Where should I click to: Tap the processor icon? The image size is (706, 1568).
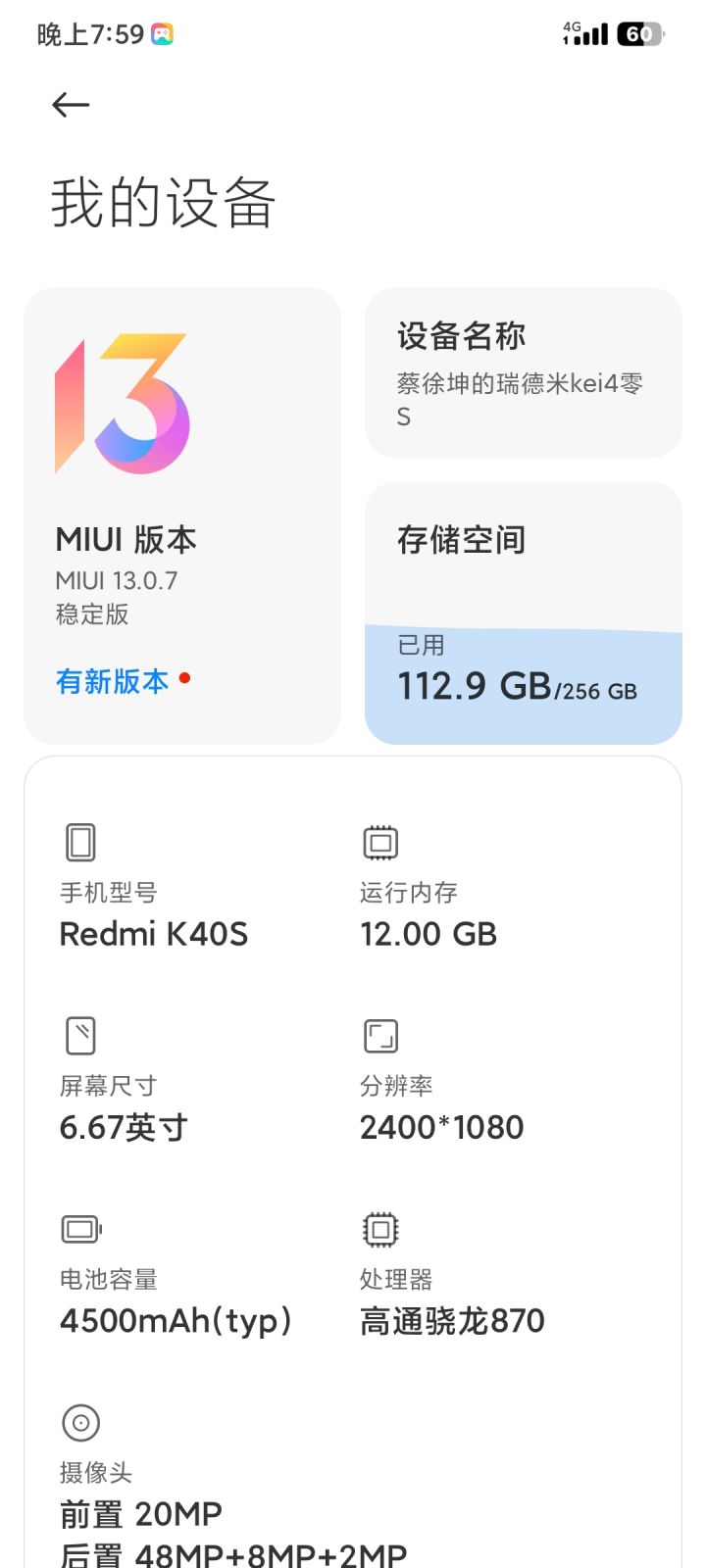[380, 1229]
